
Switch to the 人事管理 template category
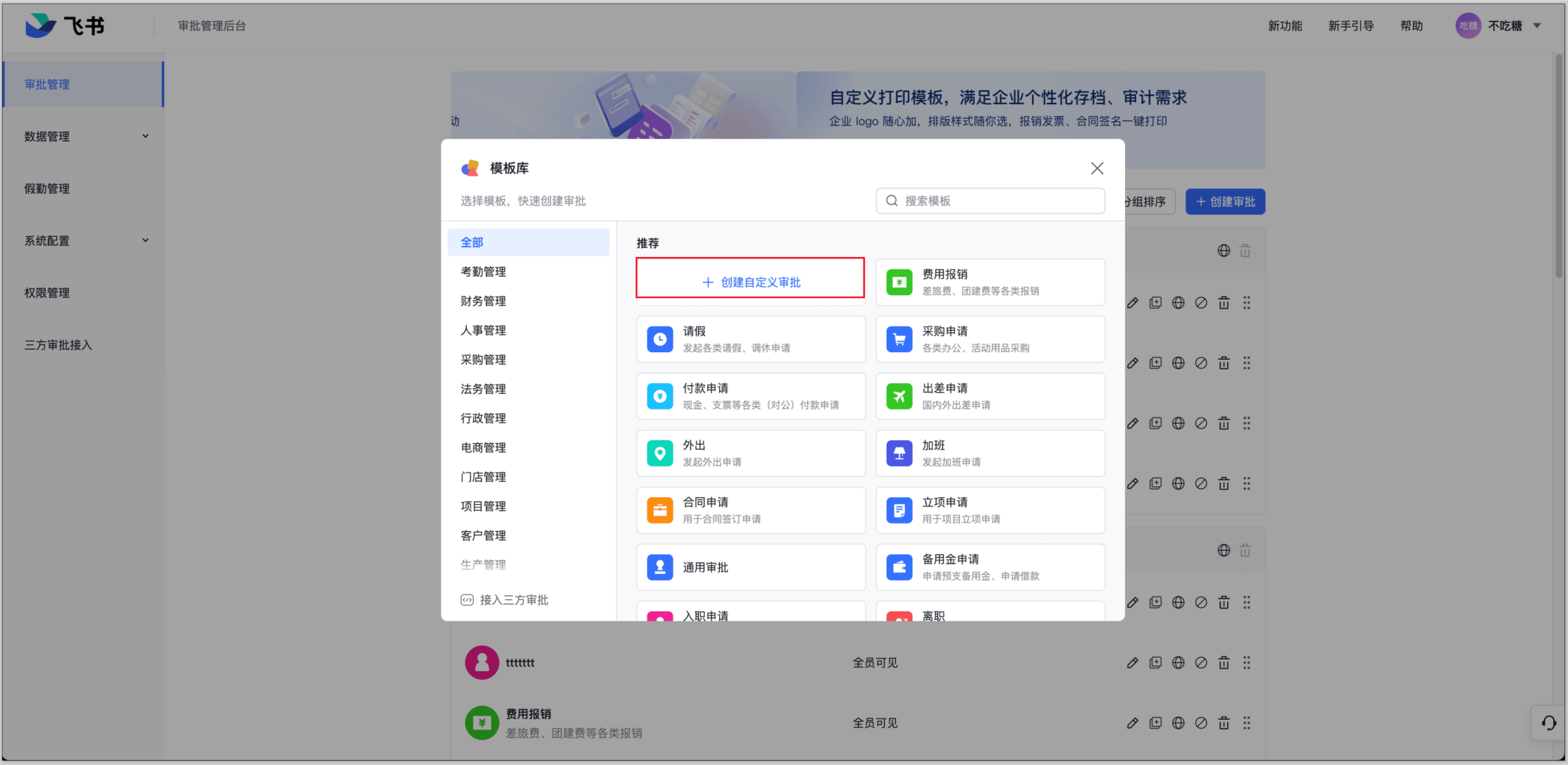coord(483,330)
